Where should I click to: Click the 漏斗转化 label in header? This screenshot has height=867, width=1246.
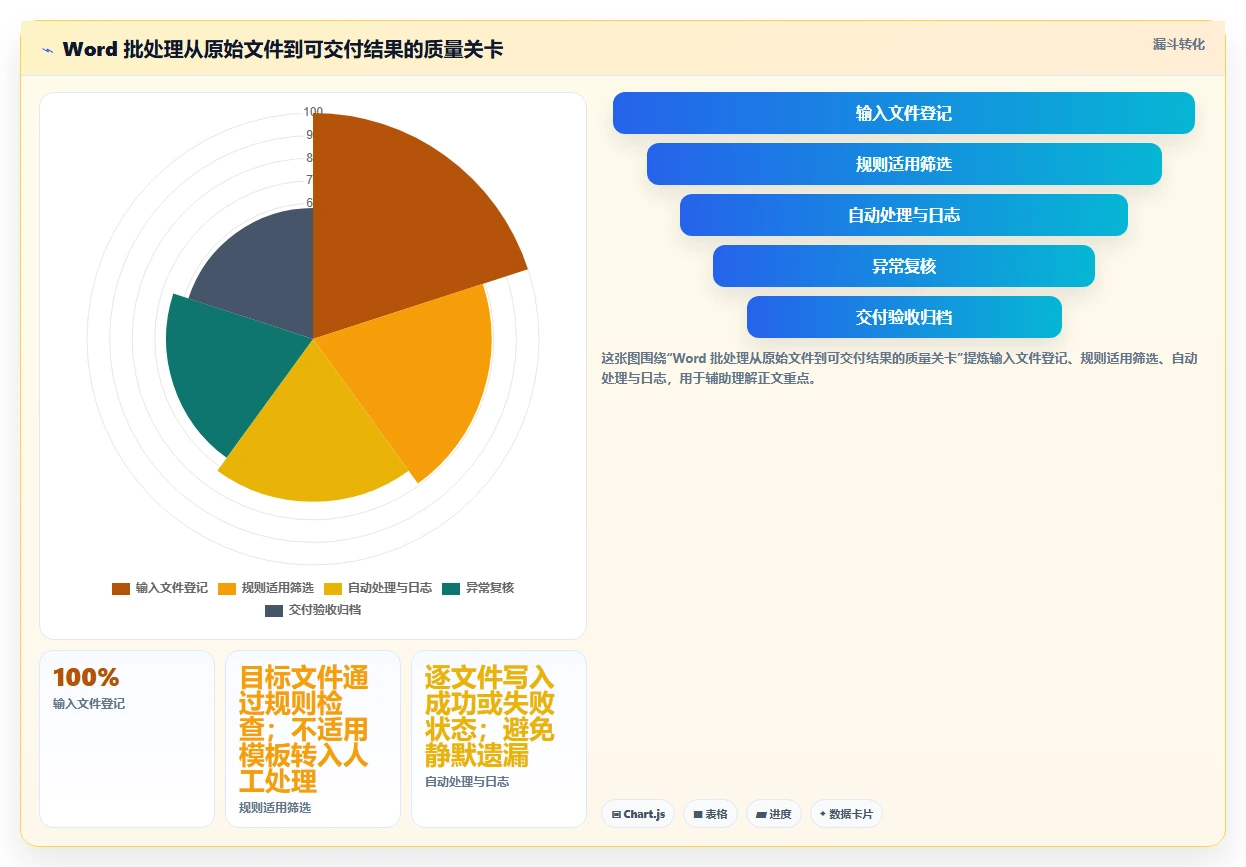pos(1179,44)
